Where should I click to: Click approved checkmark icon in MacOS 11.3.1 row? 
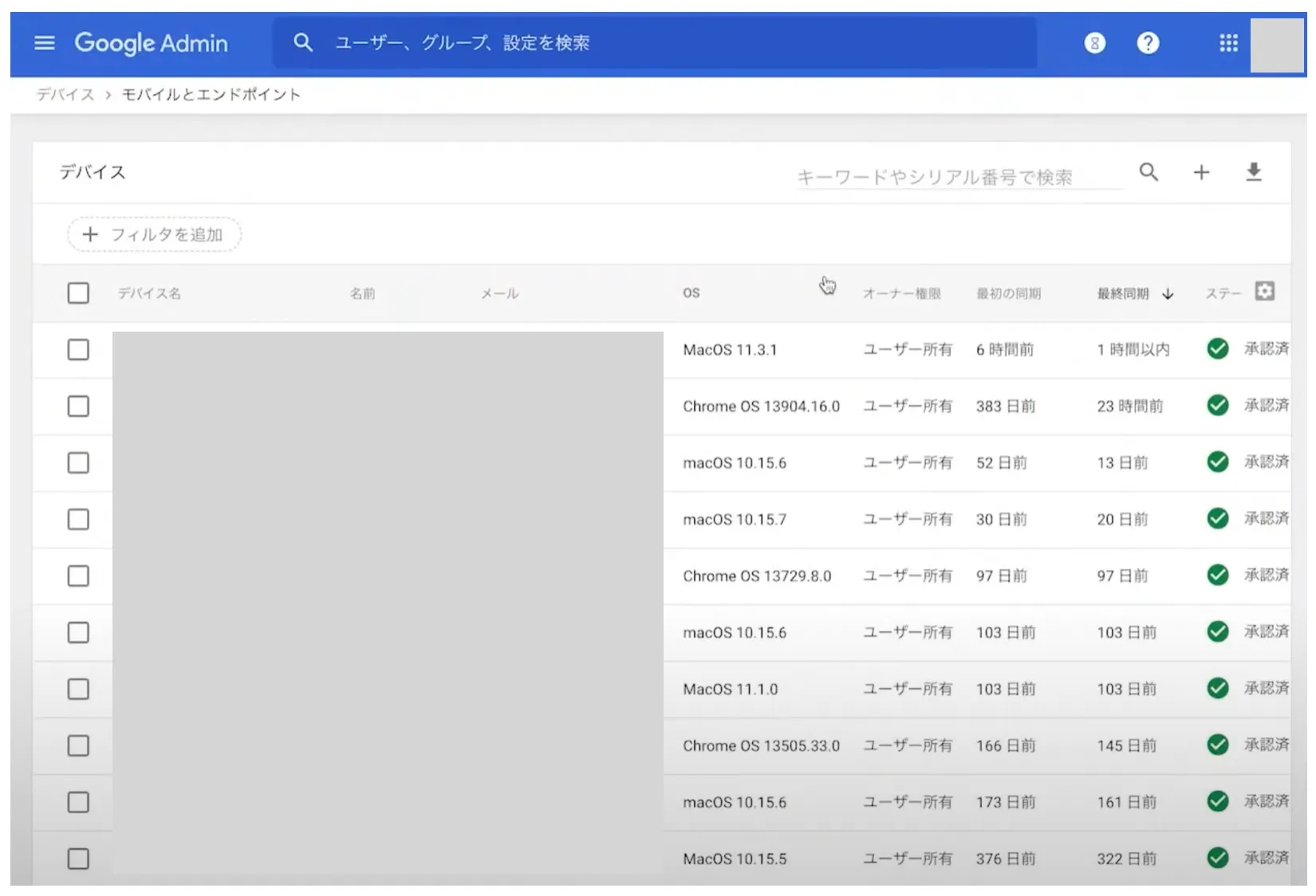(1218, 348)
